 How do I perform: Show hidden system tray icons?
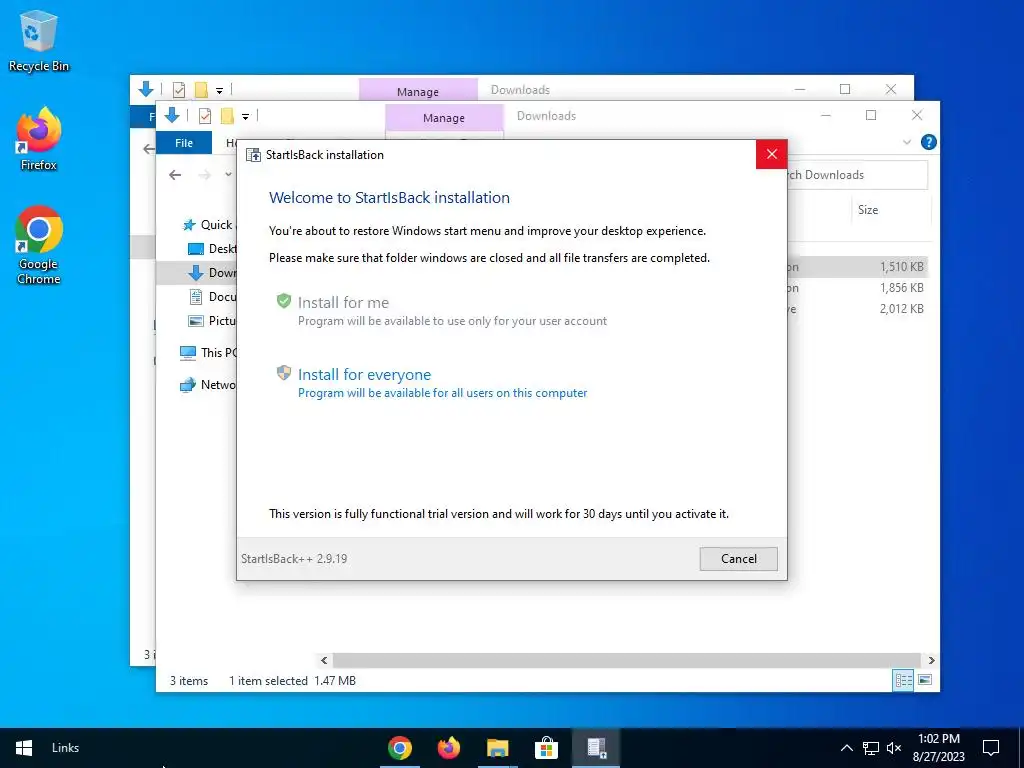pos(846,748)
